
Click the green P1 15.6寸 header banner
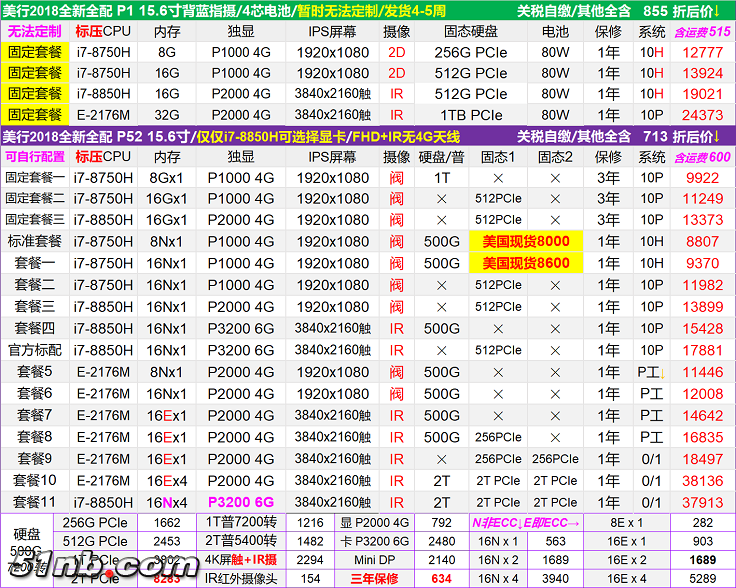coord(367,10)
